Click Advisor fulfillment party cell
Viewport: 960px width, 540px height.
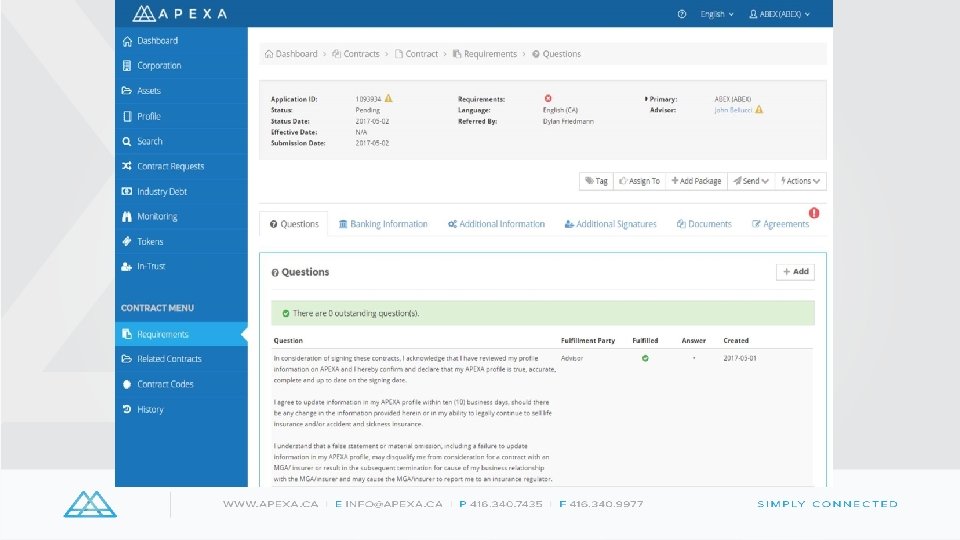(x=572, y=358)
